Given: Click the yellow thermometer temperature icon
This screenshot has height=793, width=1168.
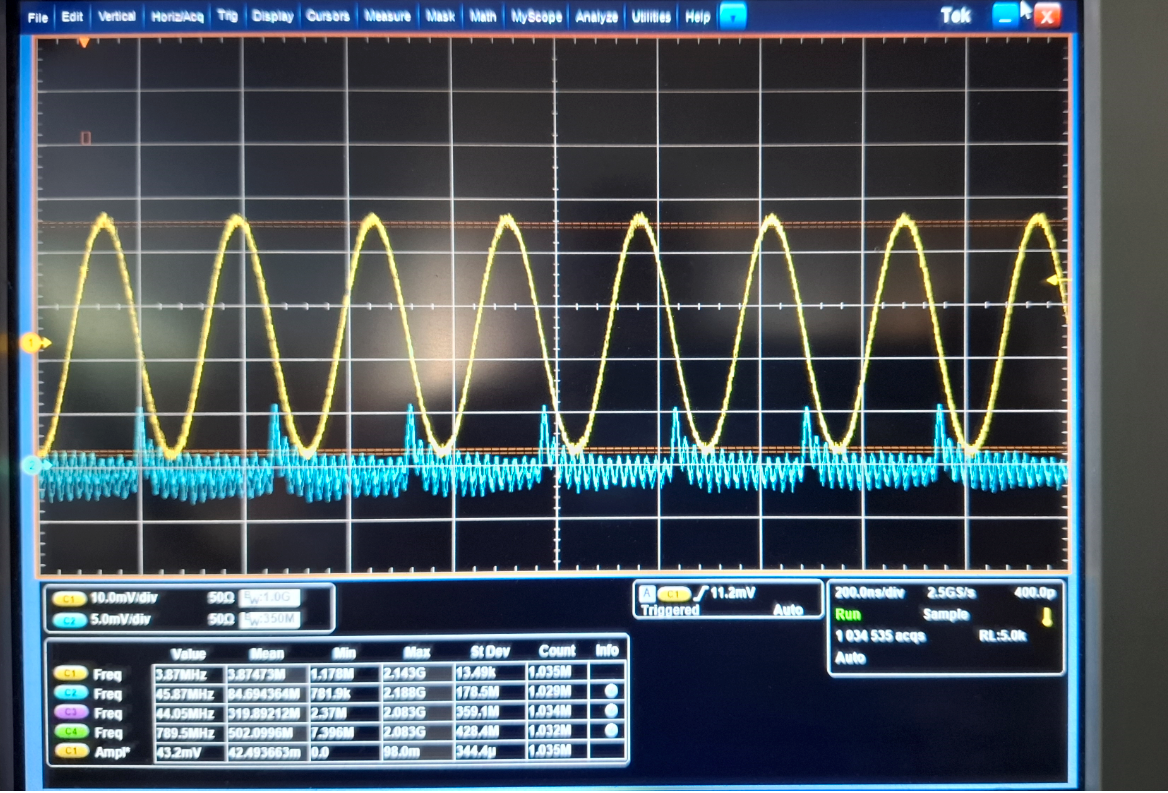Looking at the screenshot, I should point(1047,617).
